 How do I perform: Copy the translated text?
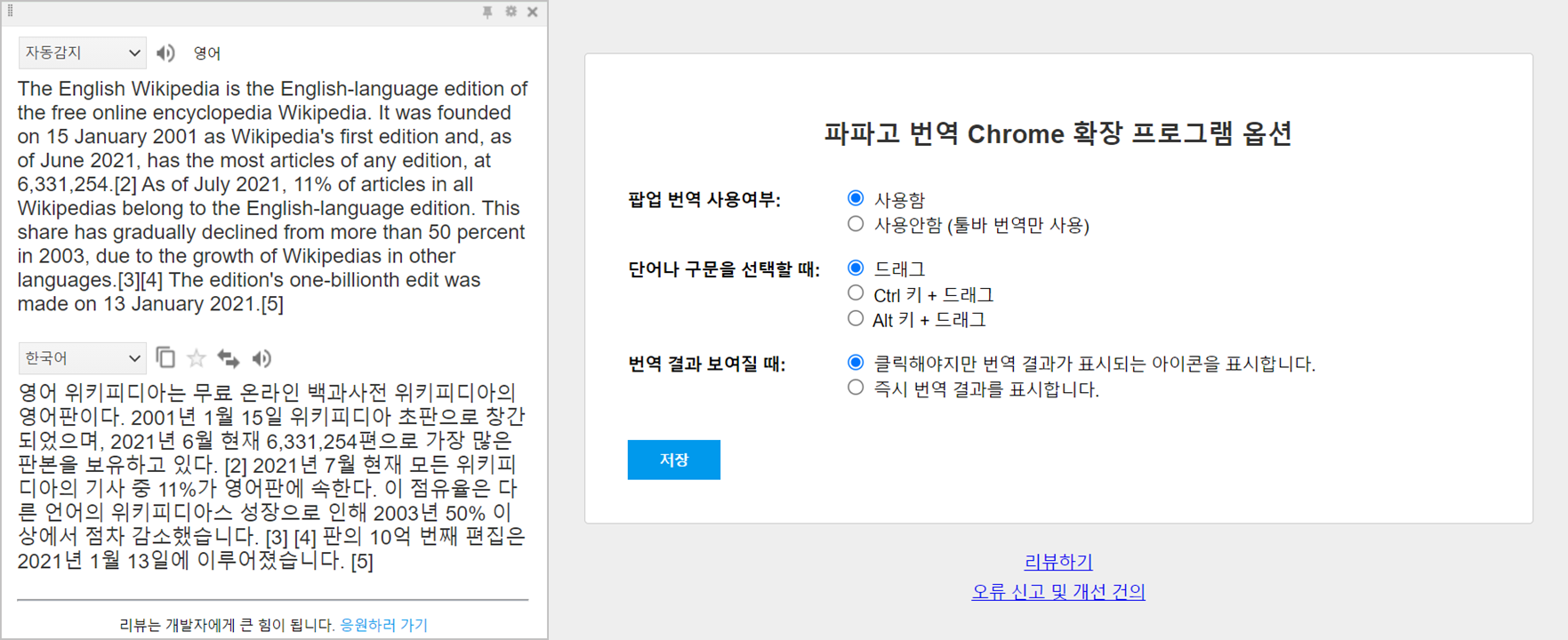pos(165,357)
